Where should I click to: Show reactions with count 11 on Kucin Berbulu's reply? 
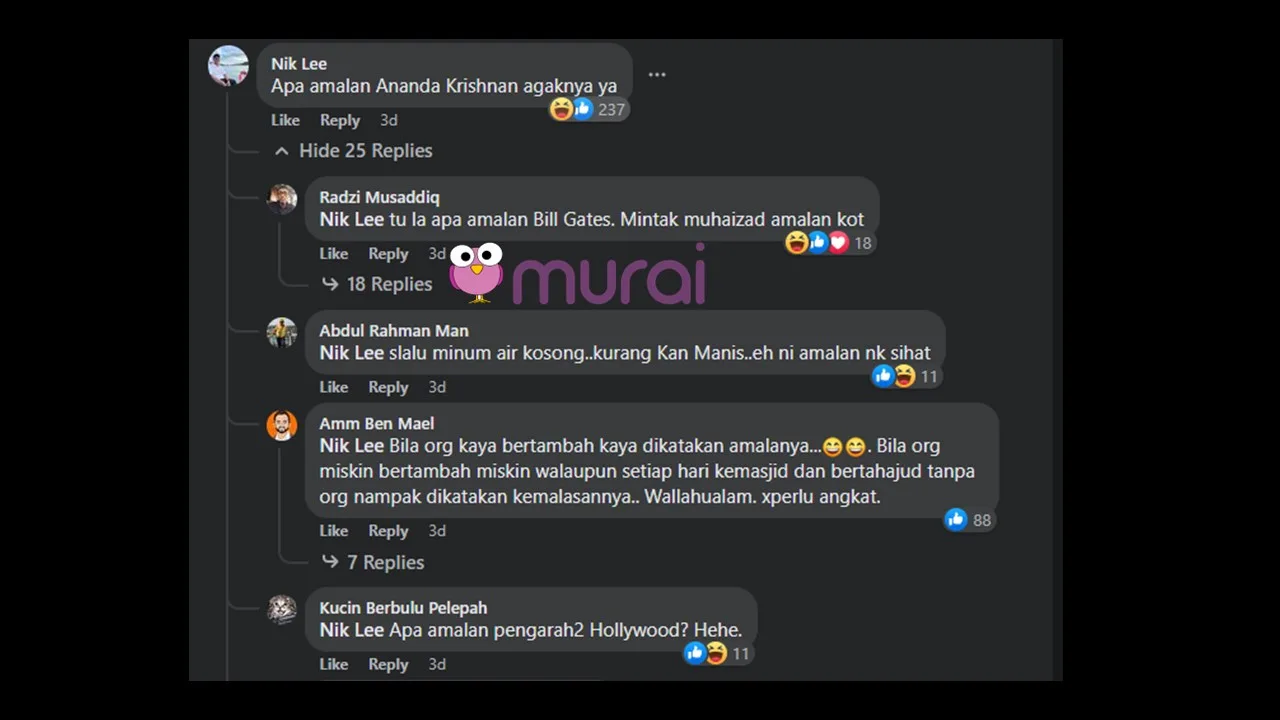pyautogui.click(x=717, y=654)
